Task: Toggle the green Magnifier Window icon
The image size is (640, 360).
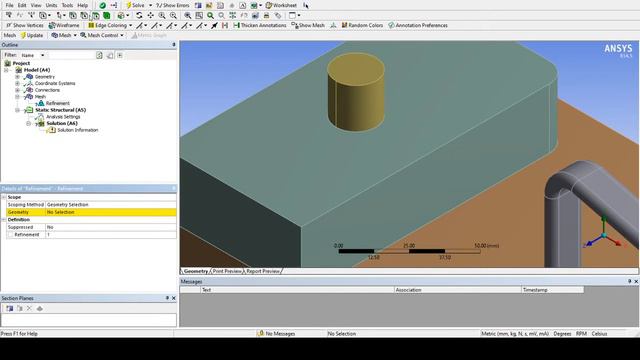Action: coord(211,16)
